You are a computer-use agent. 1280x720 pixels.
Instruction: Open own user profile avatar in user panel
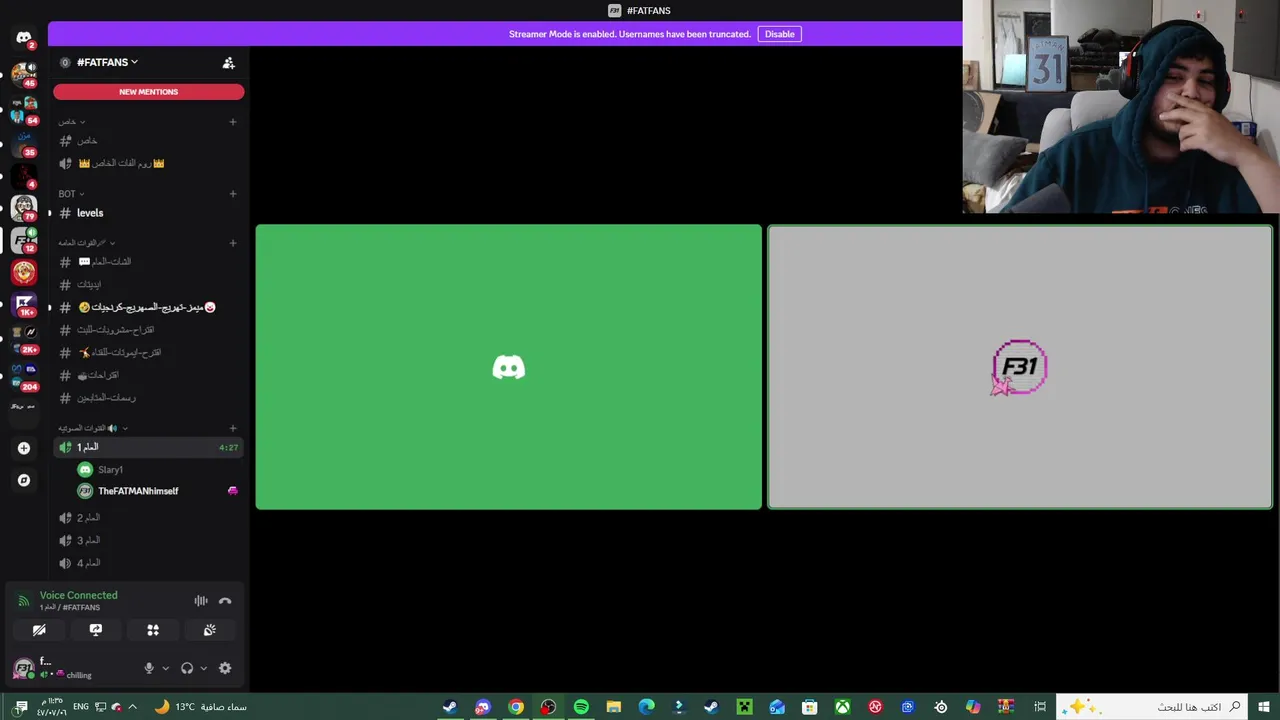(x=23, y=668)
